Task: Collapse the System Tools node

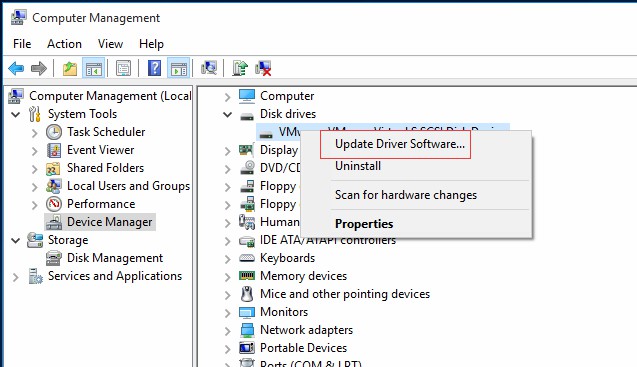Action: pyautogui.click(x=16, y=115)
